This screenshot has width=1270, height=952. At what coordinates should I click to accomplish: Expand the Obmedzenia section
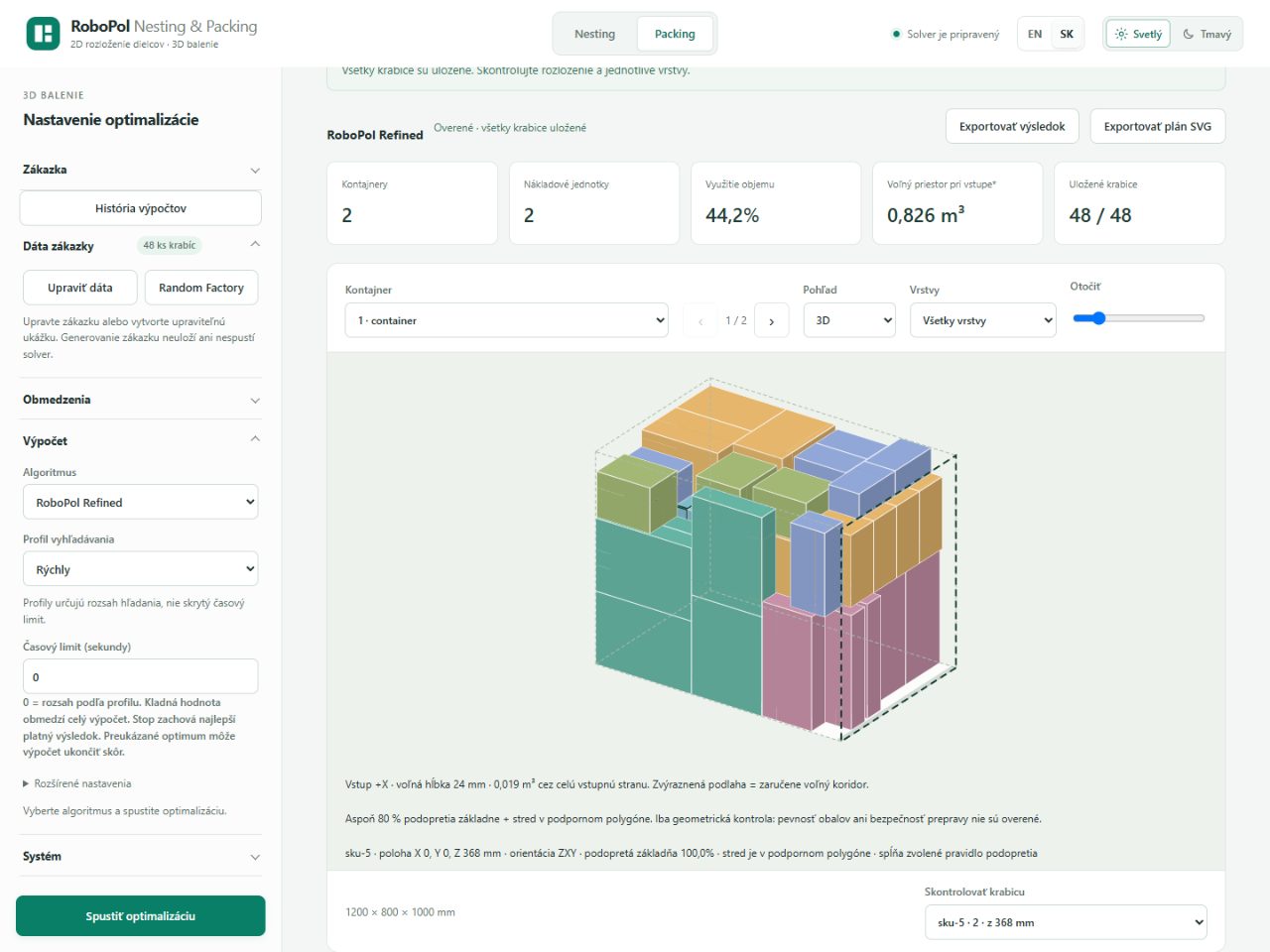point(141,400)
